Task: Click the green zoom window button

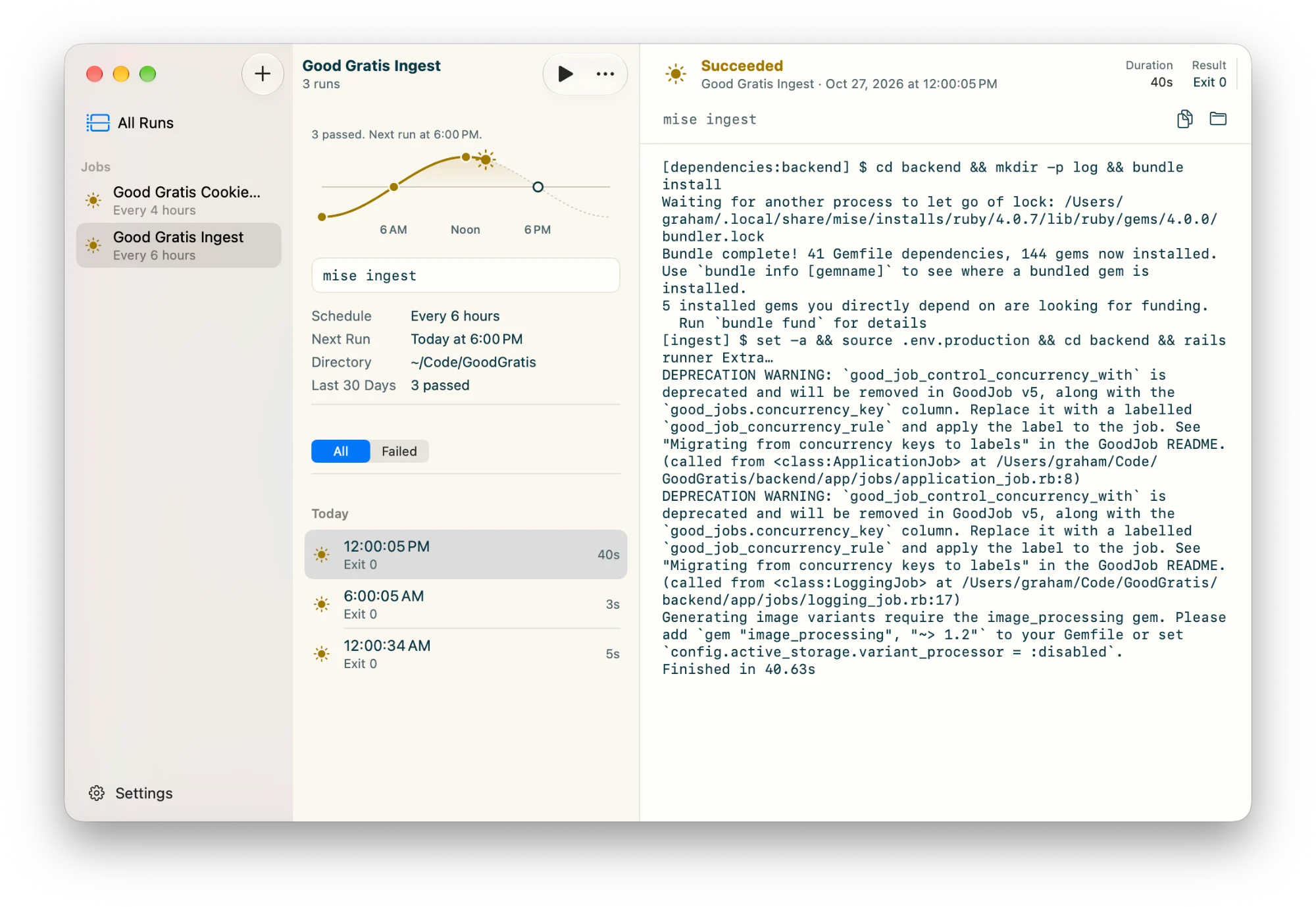Action: pyautogui.click(x=147, y=74)
